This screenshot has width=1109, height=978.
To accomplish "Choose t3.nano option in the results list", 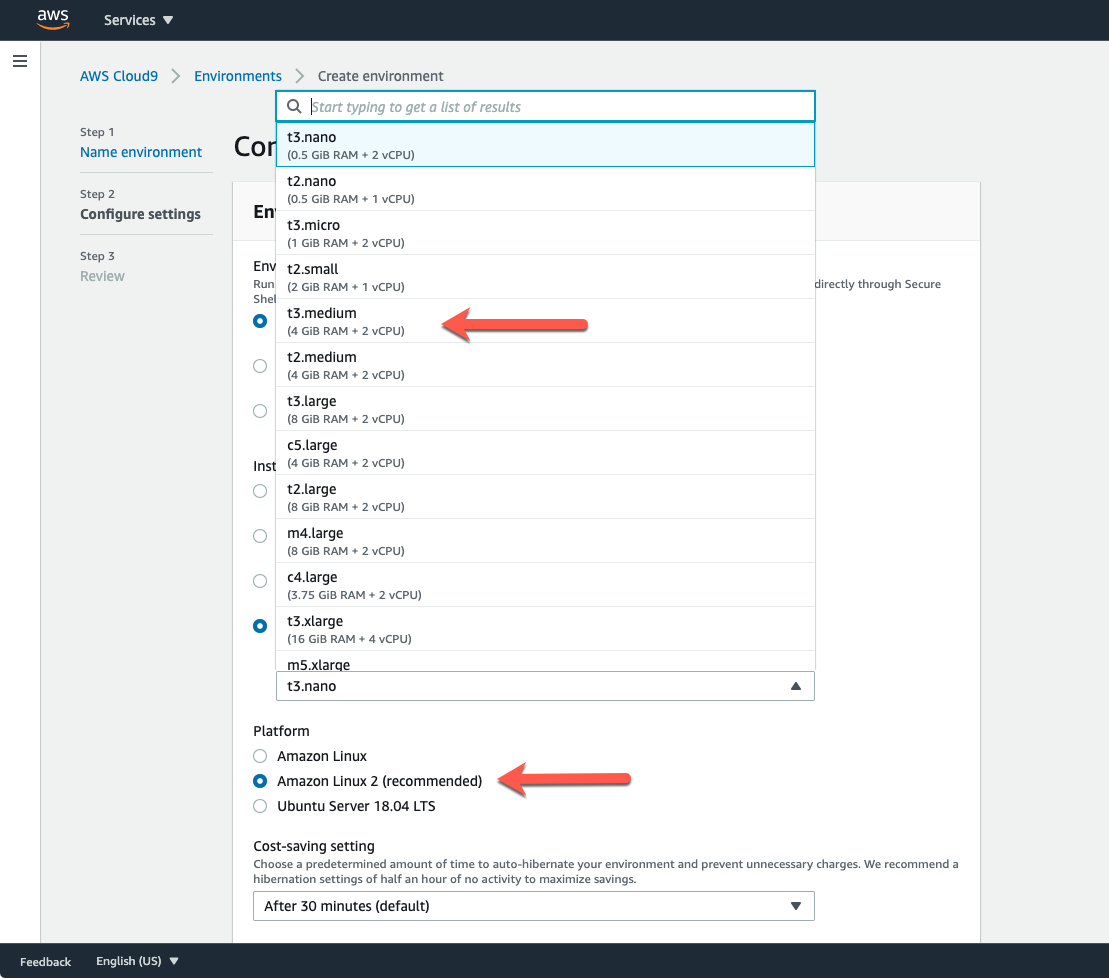I will [545, 145].
